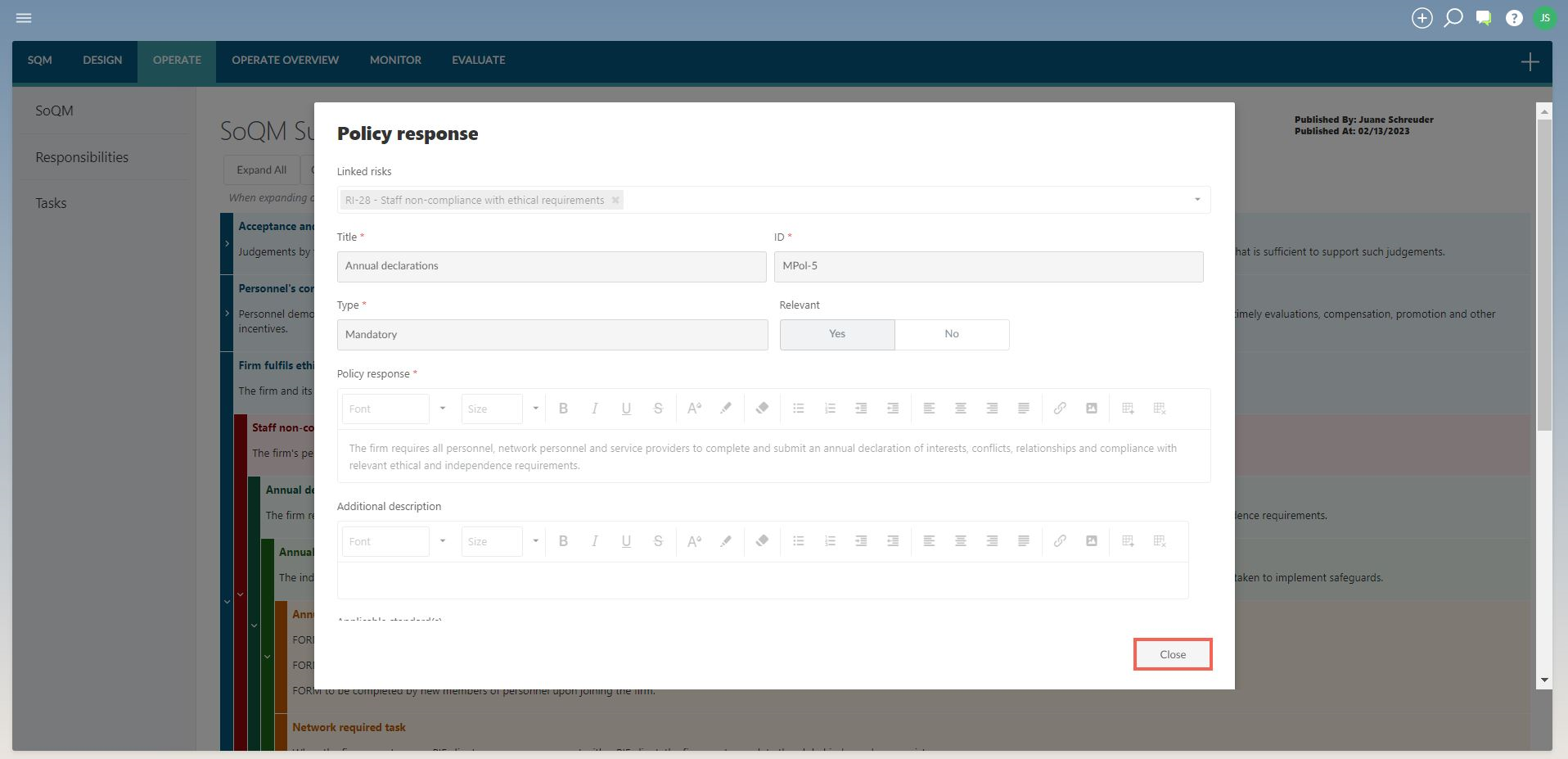Viewport: 1568px width, 759px height.
Task: Click the Policy response text body
Action: click(773, 457)
